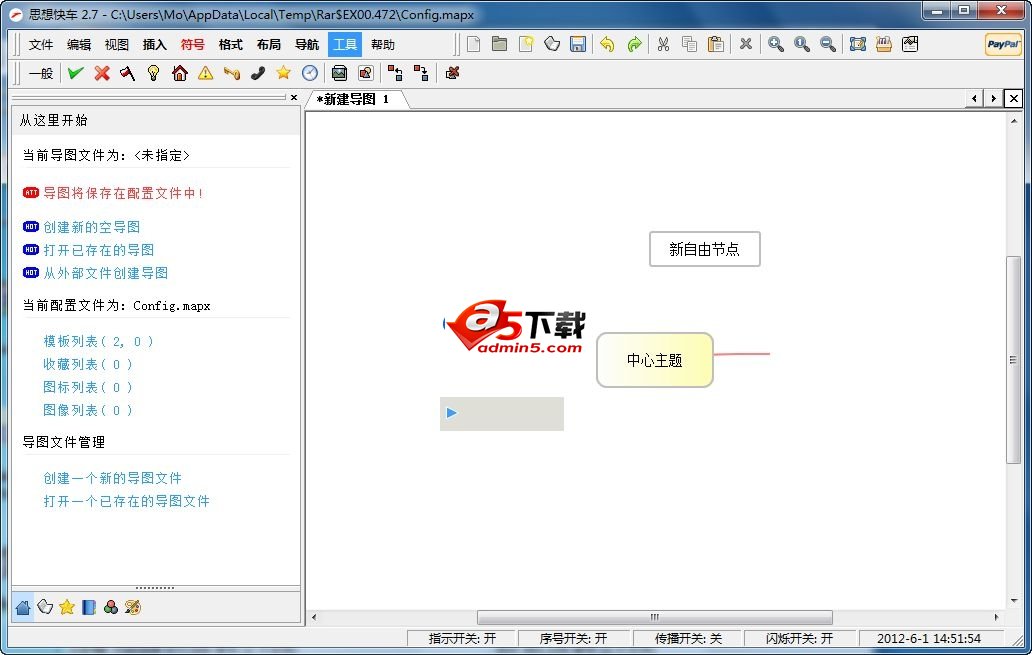Open the favorites star panel at bottom left

(x=66, y=607)
